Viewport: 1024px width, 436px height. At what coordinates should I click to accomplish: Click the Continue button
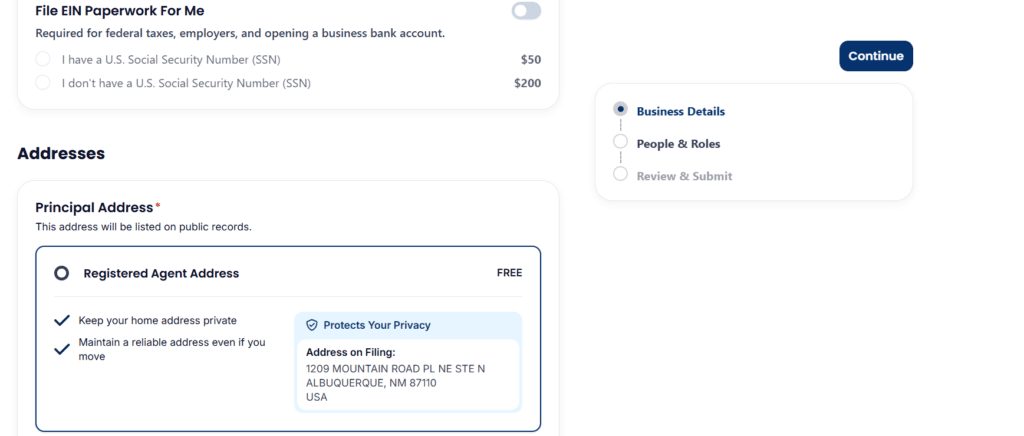(876, 56)
